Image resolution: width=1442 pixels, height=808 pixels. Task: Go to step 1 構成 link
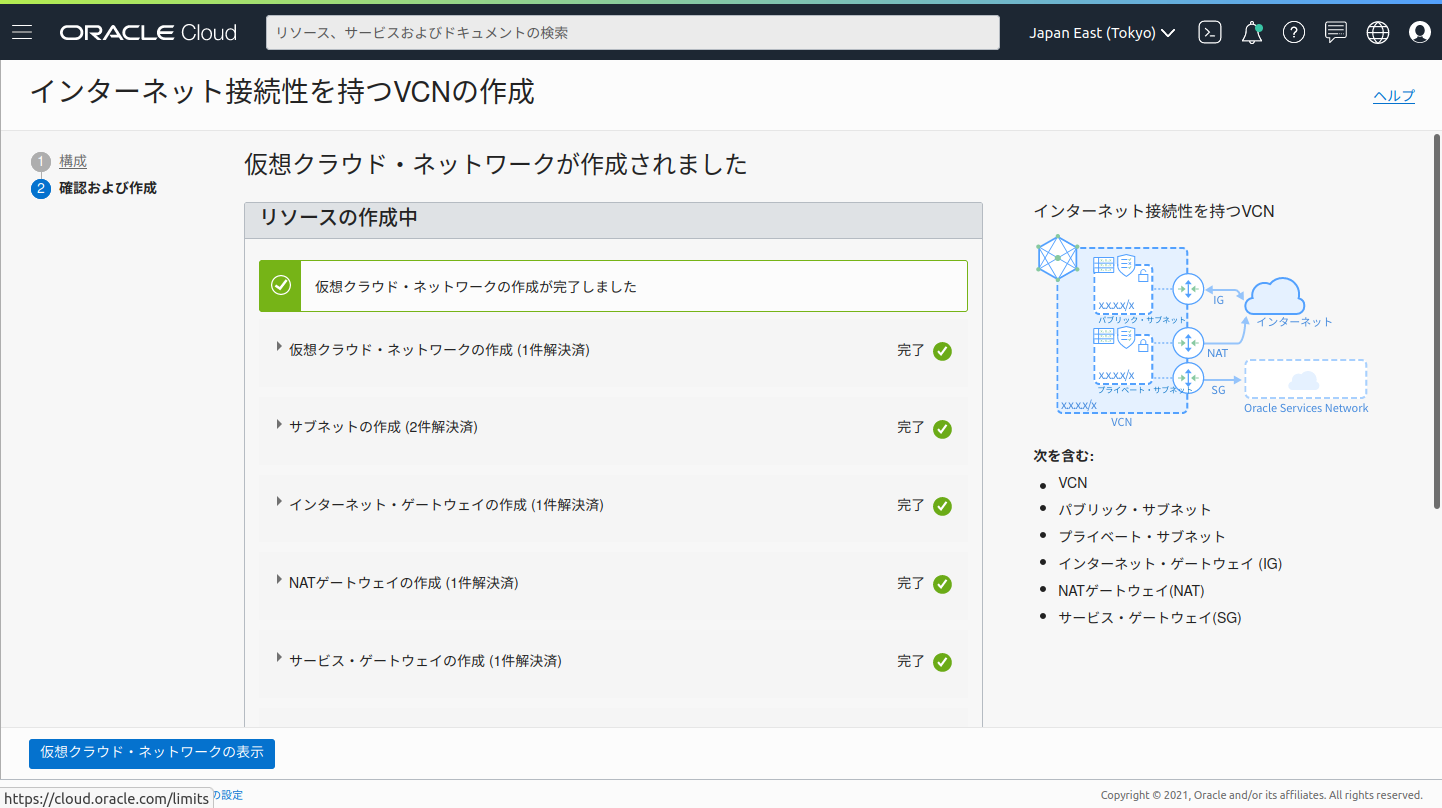73,161
